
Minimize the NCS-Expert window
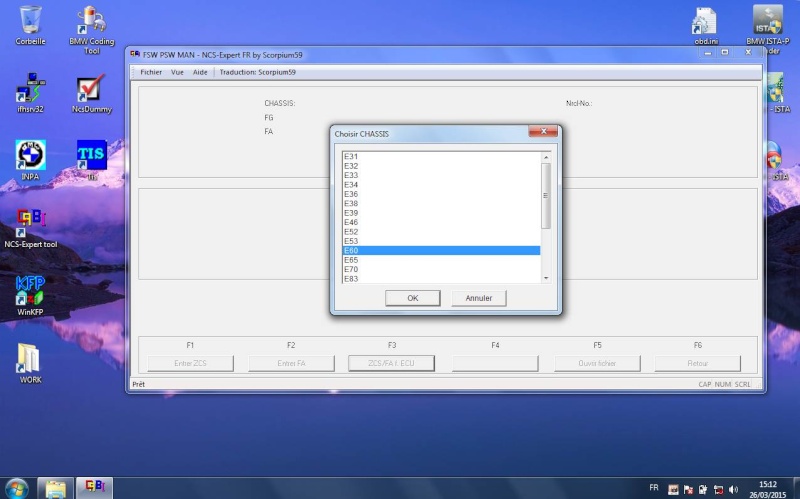coord(708,53)
